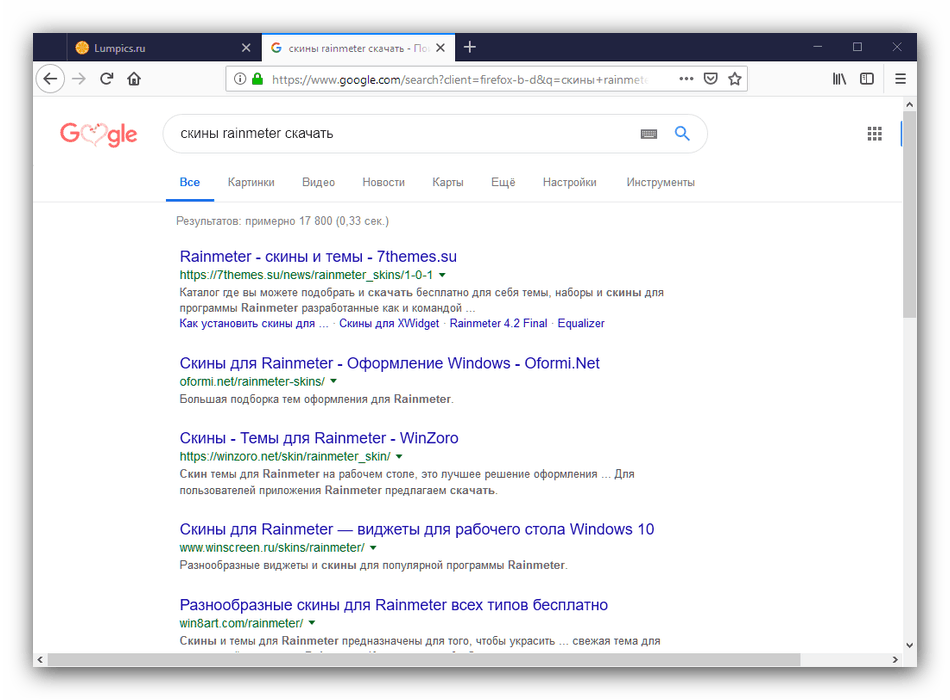Image resolution: width=950 pixels, height=700 pixels.
Task: Click the vertical scrollbar thumb
Action: coord(909,214)
